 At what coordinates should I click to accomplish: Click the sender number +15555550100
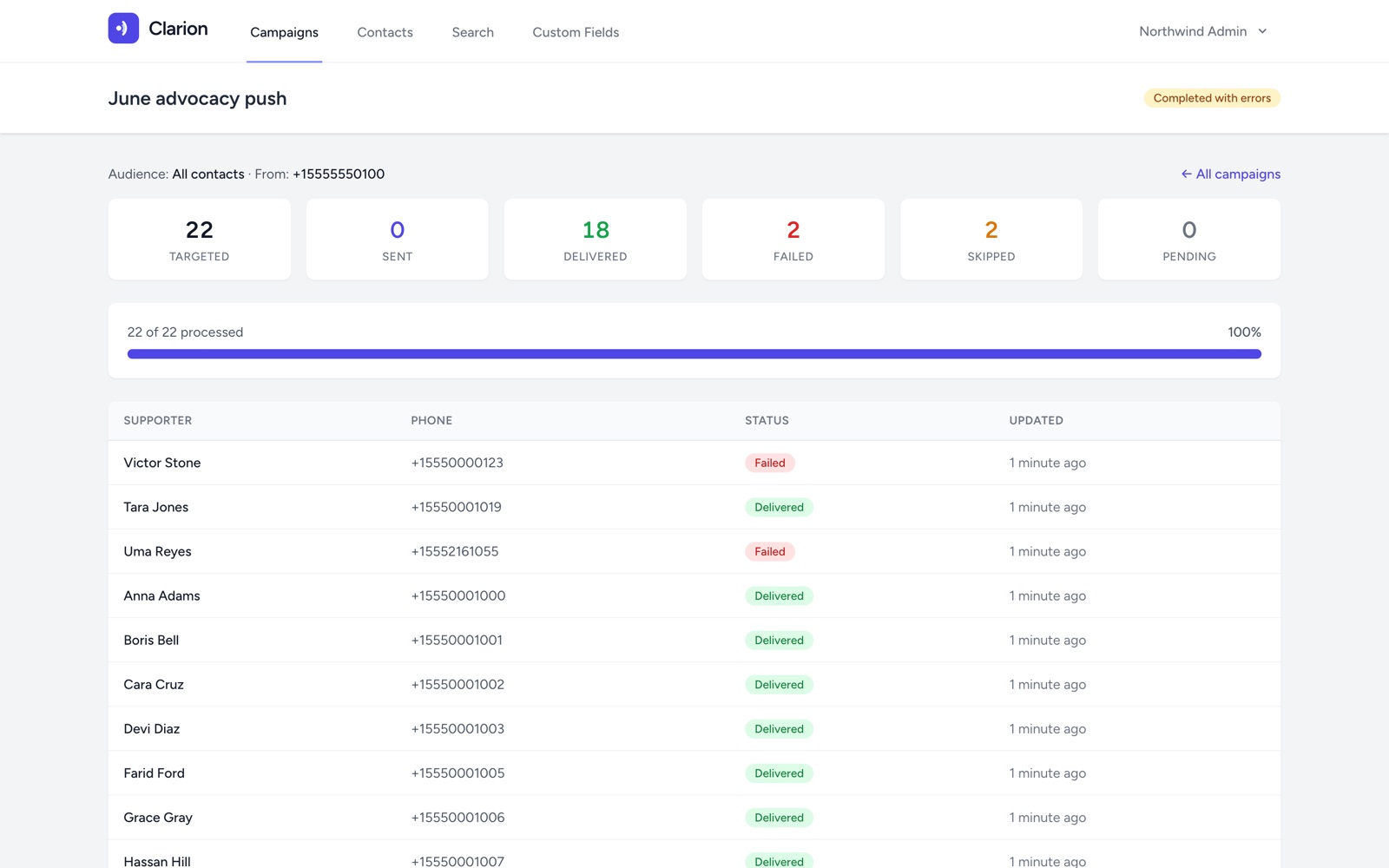339,174
